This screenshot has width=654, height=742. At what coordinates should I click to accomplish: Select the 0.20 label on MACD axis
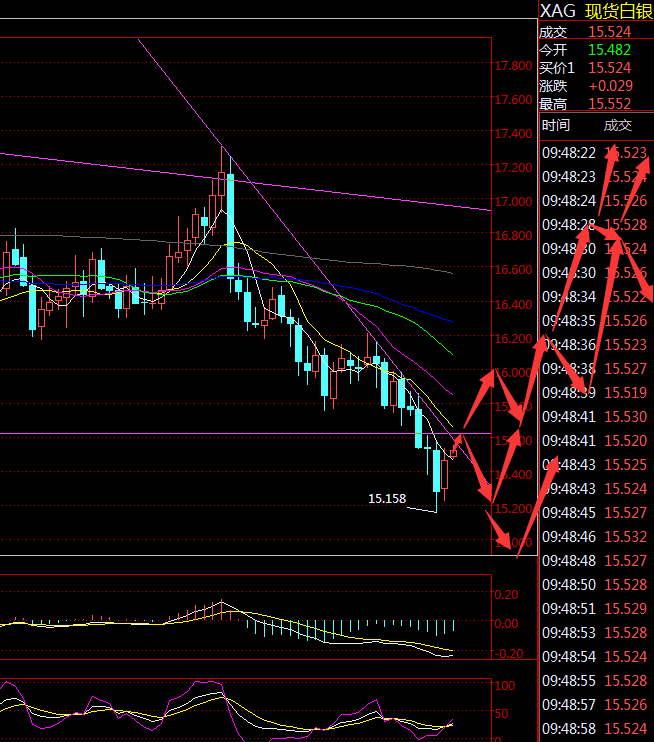pyautogui.click(x=506, y=595)
